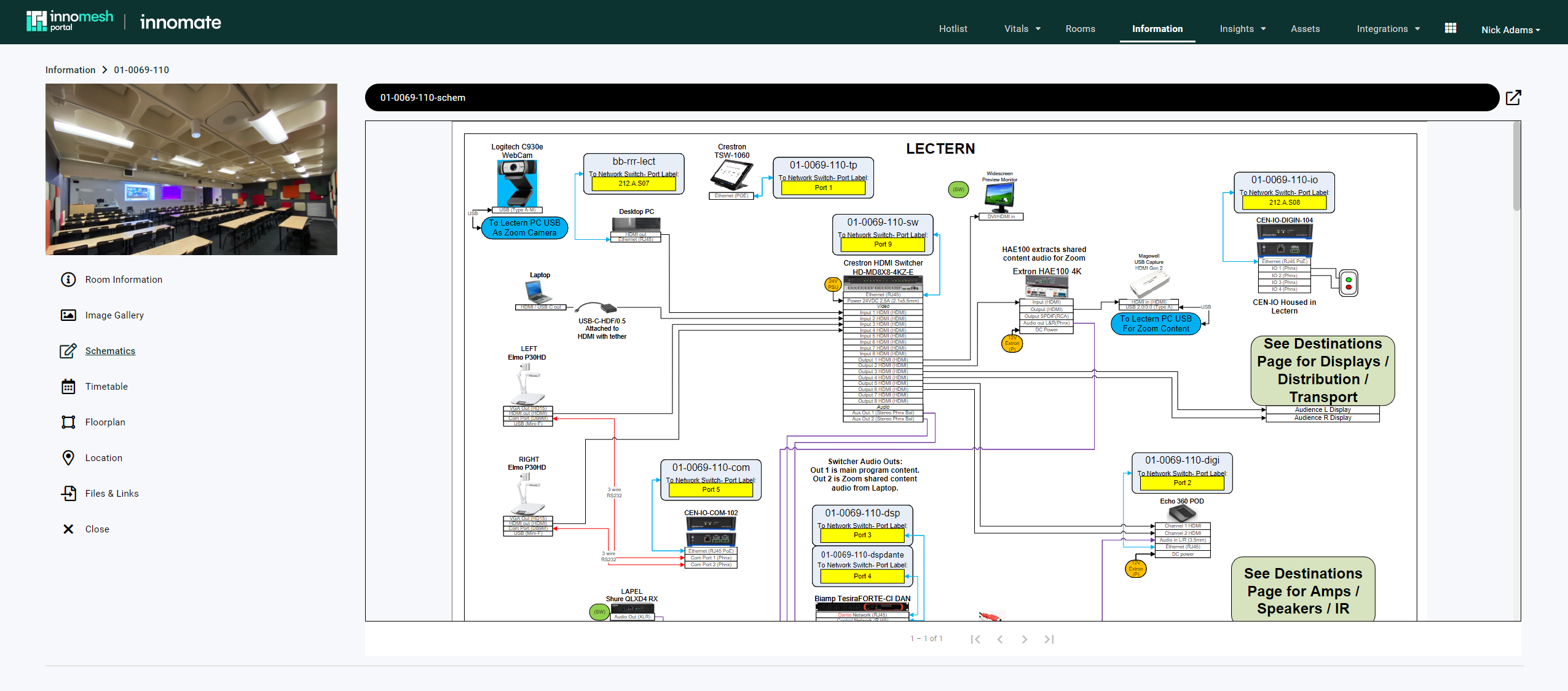
Task: Open the apps grid icon
Action: pyautogui.click(x=1451, y=28)
